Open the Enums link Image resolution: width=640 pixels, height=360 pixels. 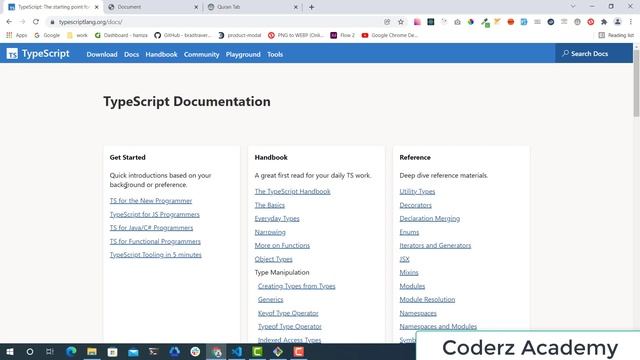click(x=409, y=232)
